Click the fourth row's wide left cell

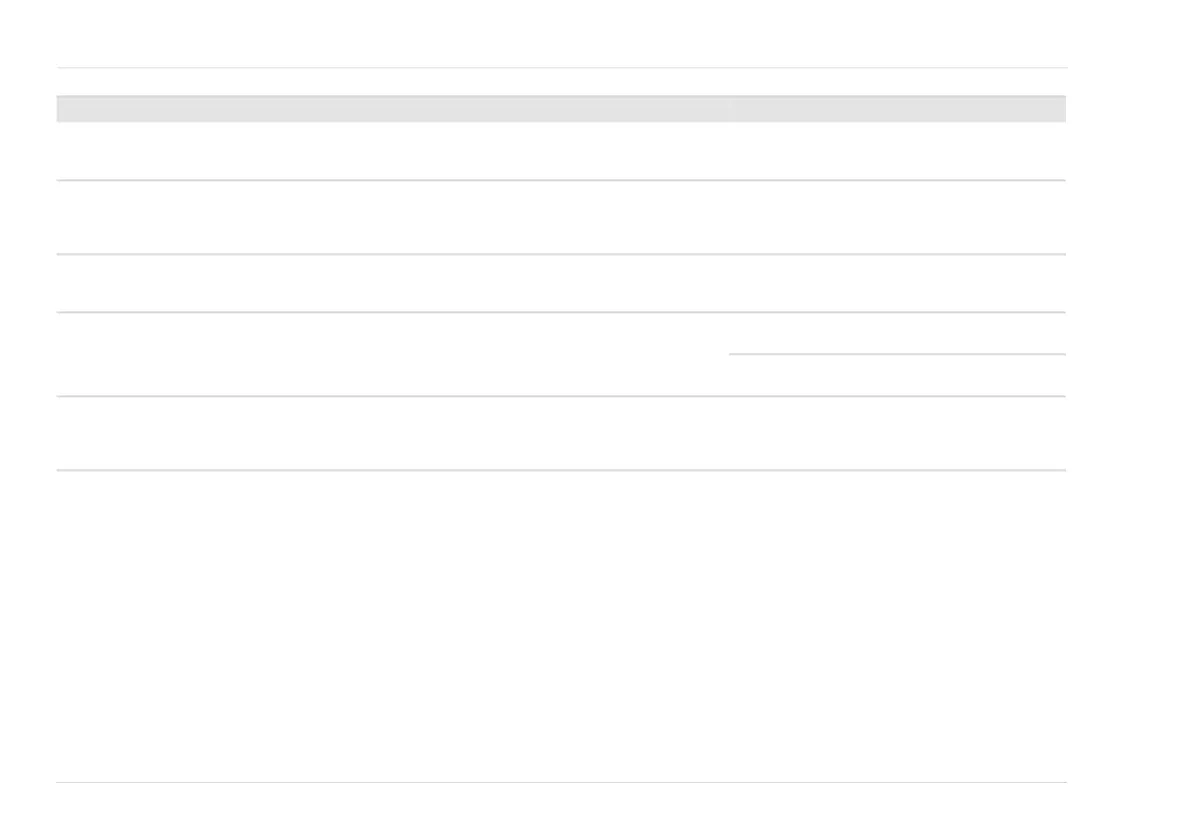tap(392, 354)
